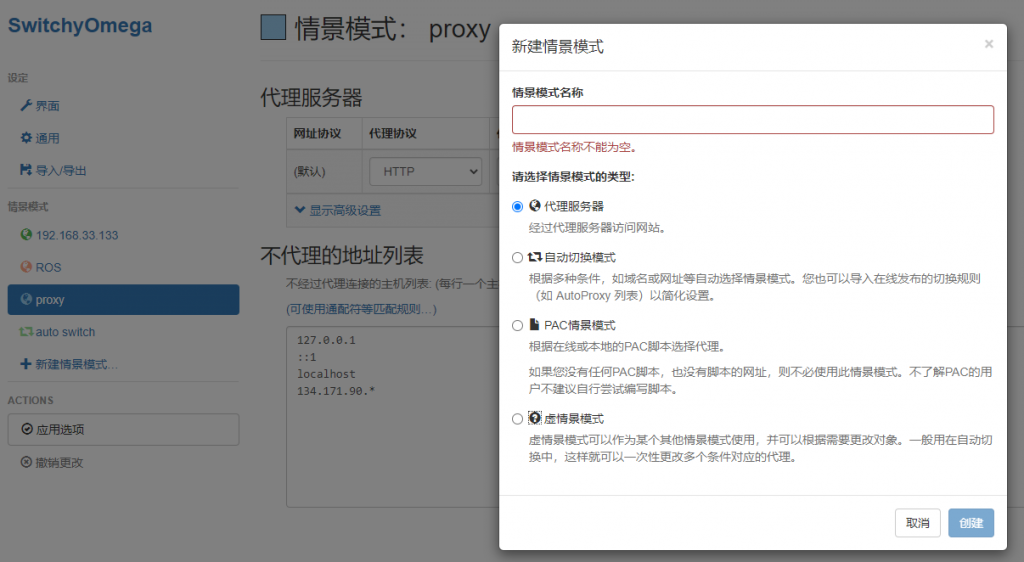
Task: Click the wrench icon beside 界面
Action: pyautogui.click(x=26, y=106)
